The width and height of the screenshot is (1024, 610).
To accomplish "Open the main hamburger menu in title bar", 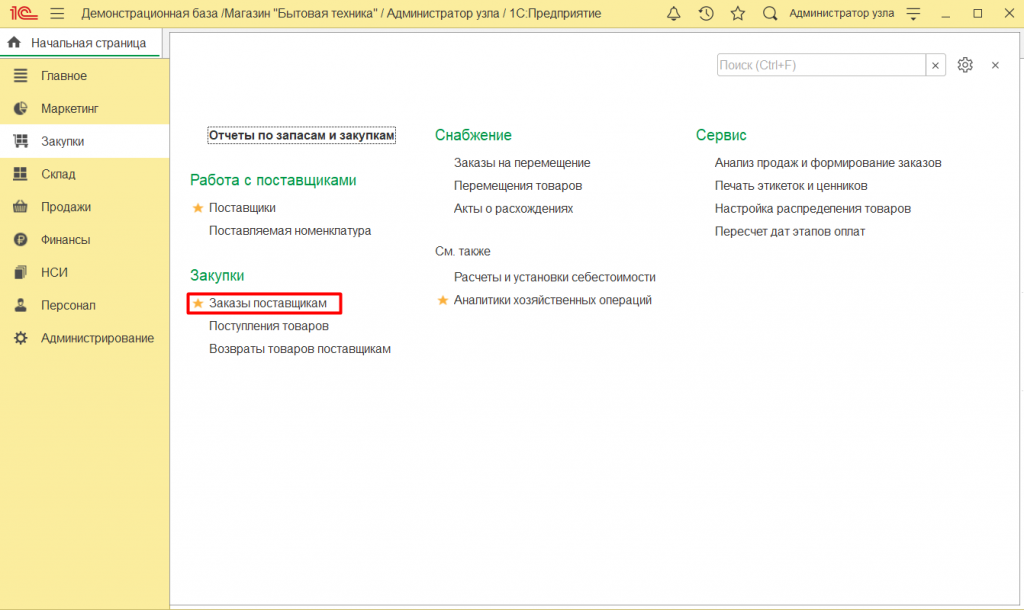I will pos(57,13).
